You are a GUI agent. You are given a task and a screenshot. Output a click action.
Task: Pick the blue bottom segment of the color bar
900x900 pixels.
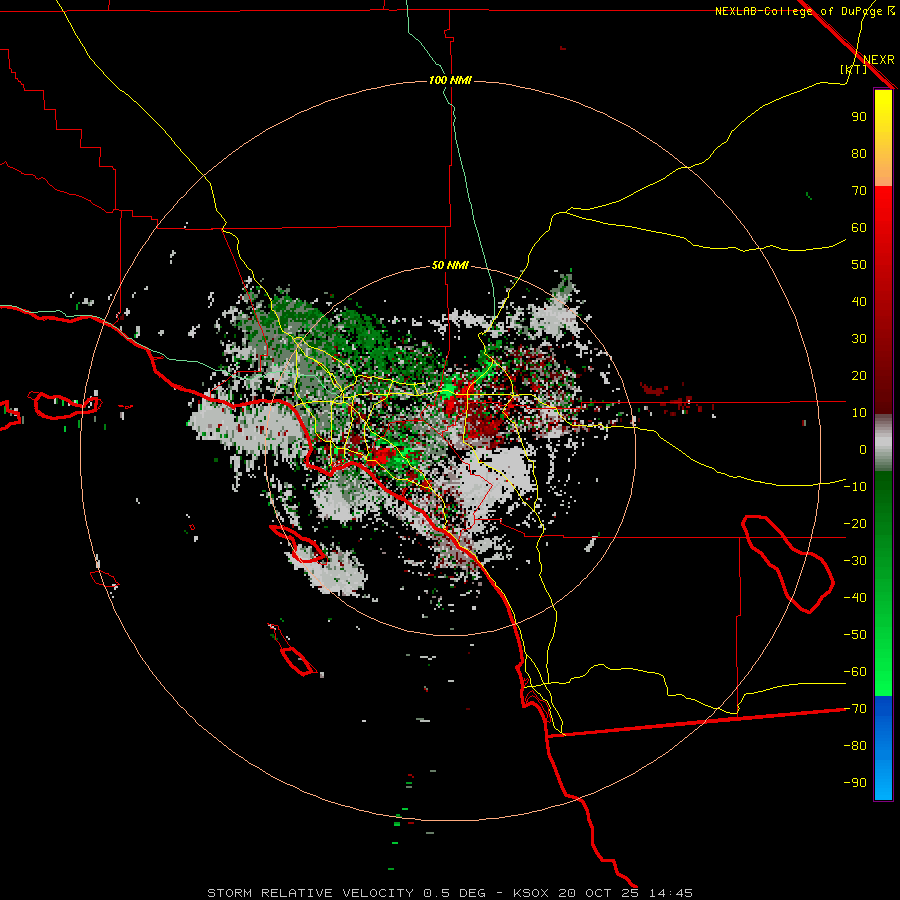click(x=883, y=748)
